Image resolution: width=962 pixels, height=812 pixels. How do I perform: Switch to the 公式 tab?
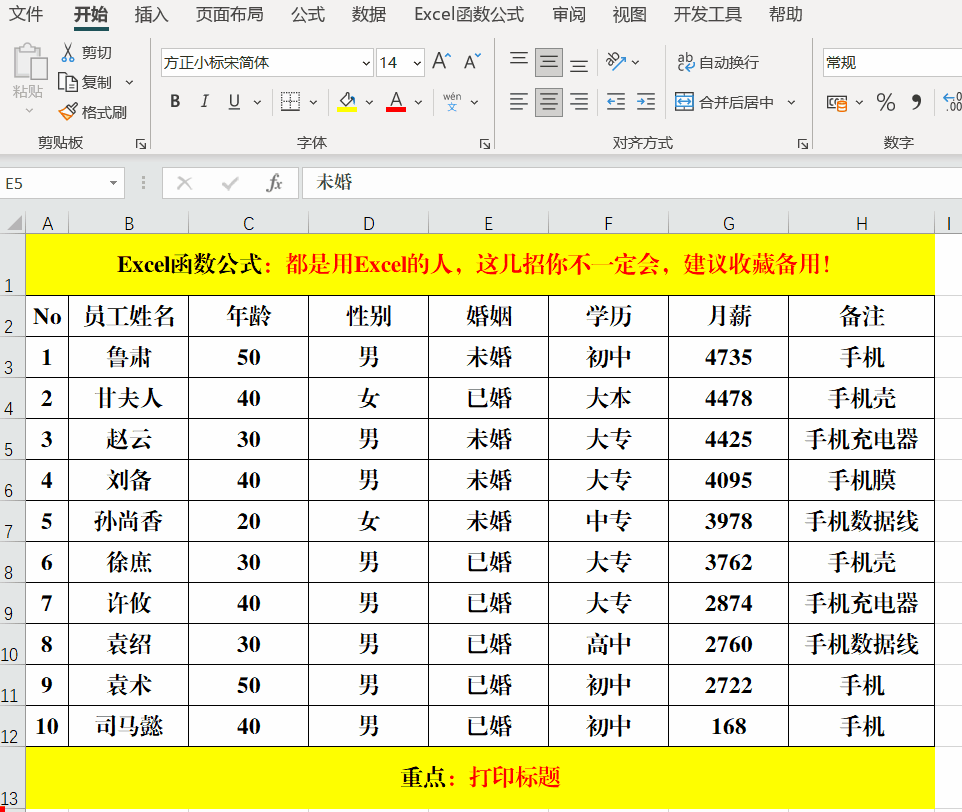[308, 14]
